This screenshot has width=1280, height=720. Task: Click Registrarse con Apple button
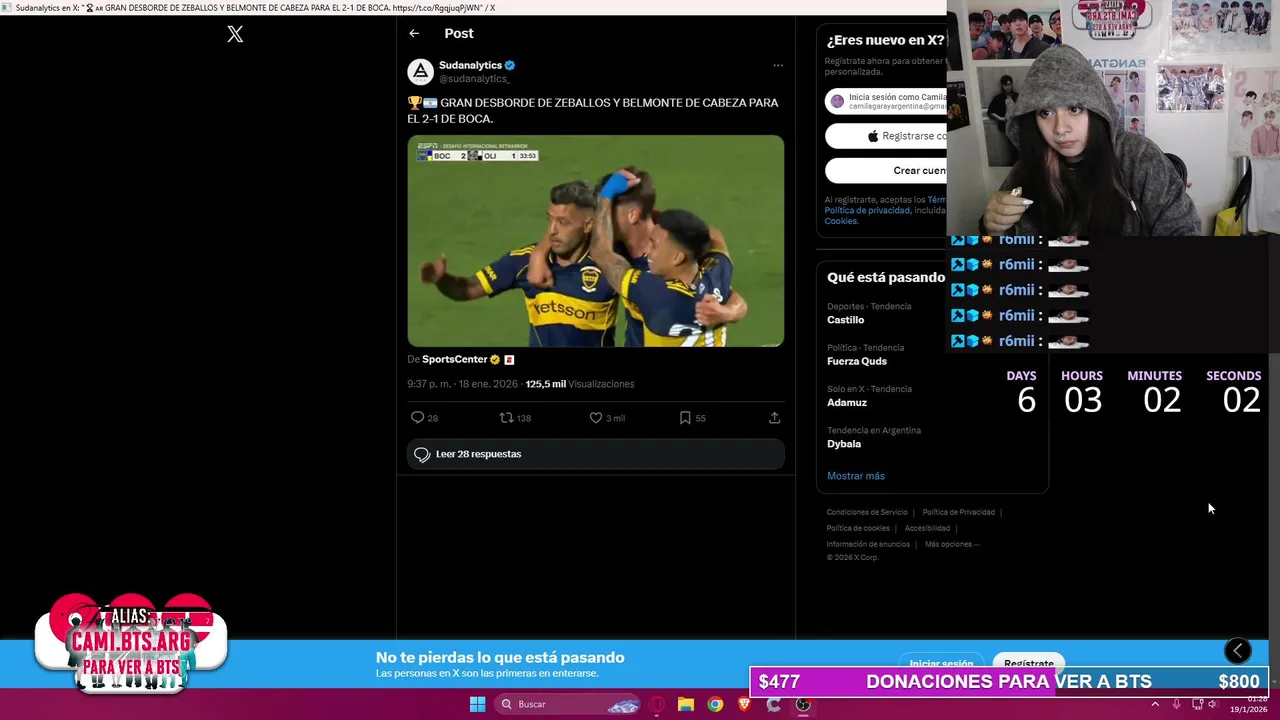[886, 136]
